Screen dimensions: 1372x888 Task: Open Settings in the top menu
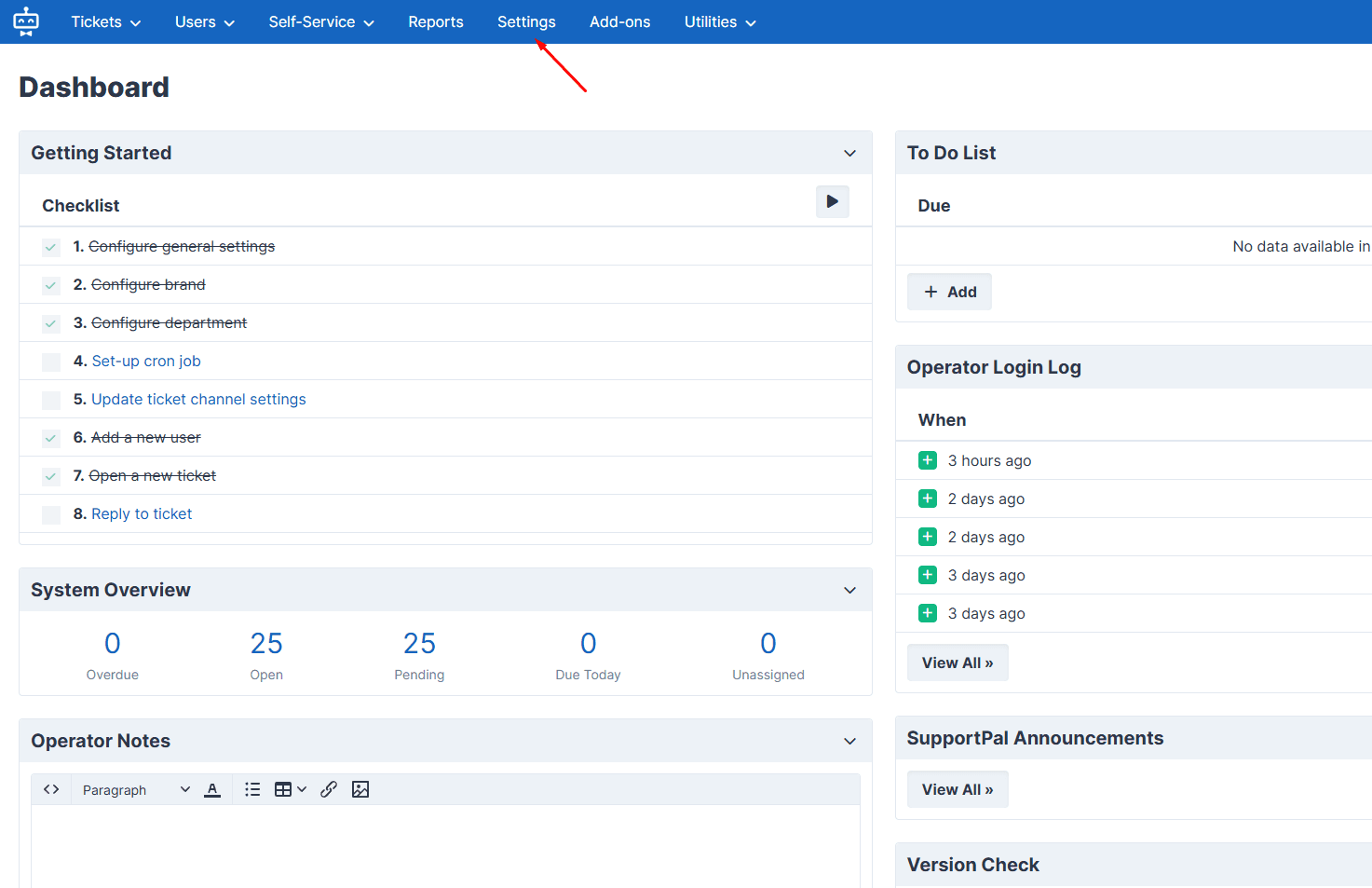click(526, 21)
